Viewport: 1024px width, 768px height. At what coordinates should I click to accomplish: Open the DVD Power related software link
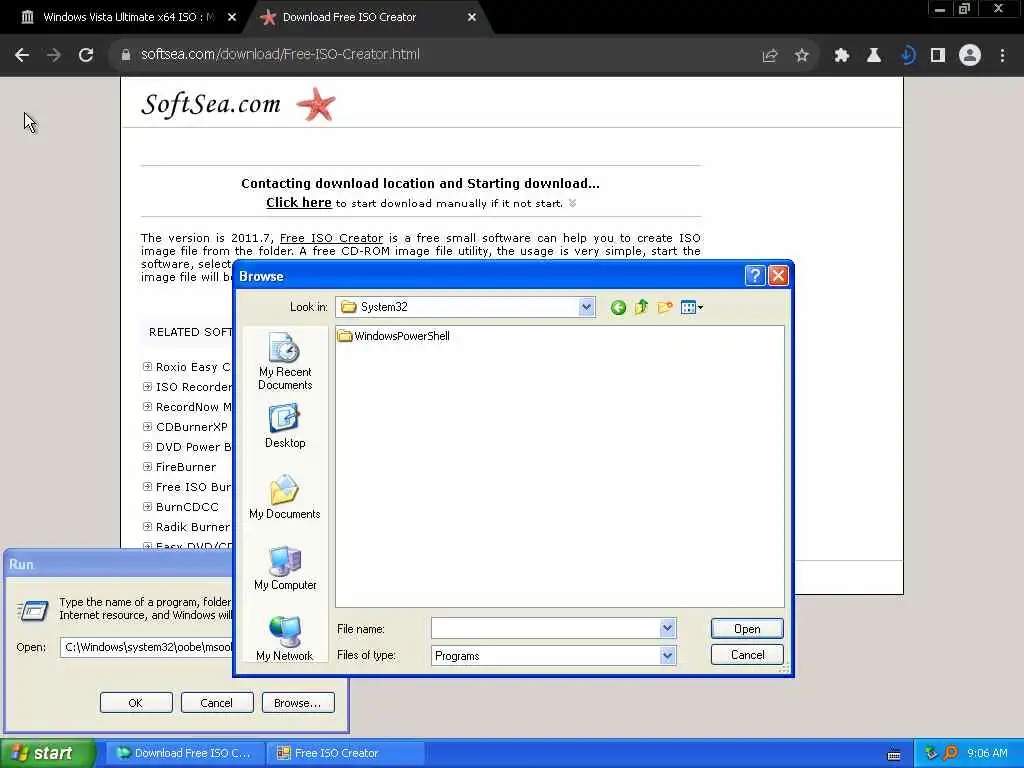pos(193,447)
